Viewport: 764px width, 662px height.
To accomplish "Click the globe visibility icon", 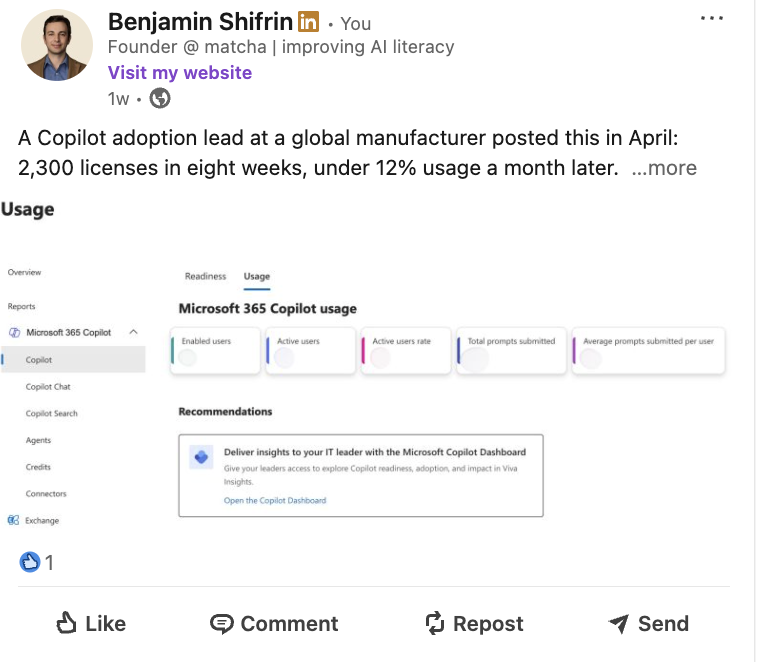I will click(160, 98).
